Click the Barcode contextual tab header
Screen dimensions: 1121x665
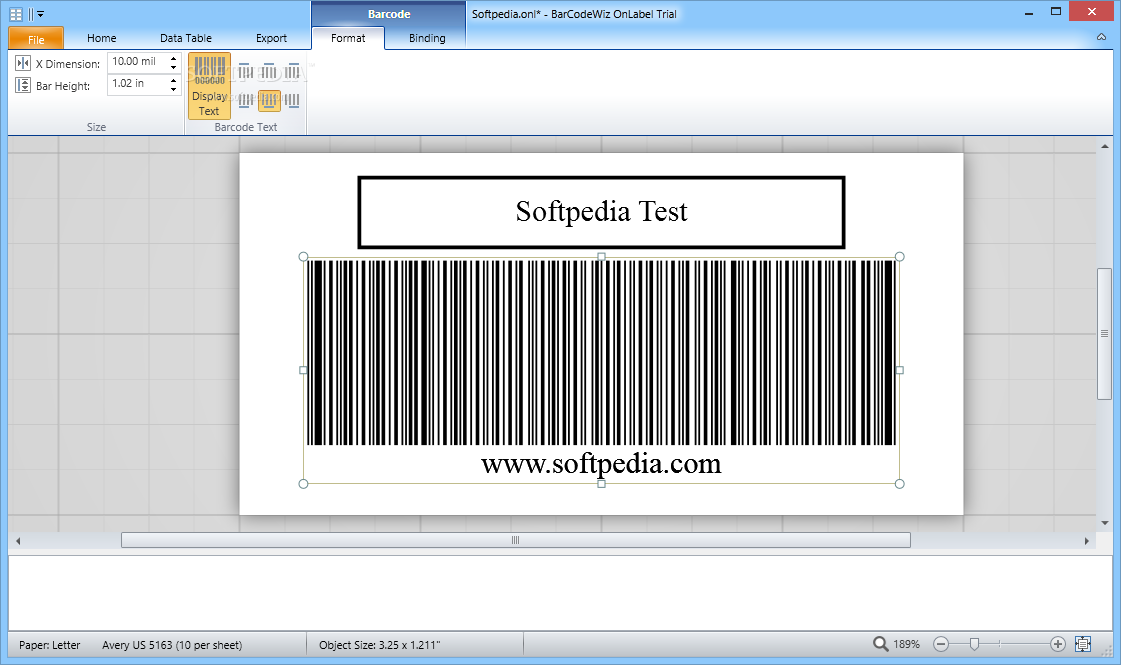(389, 14)
